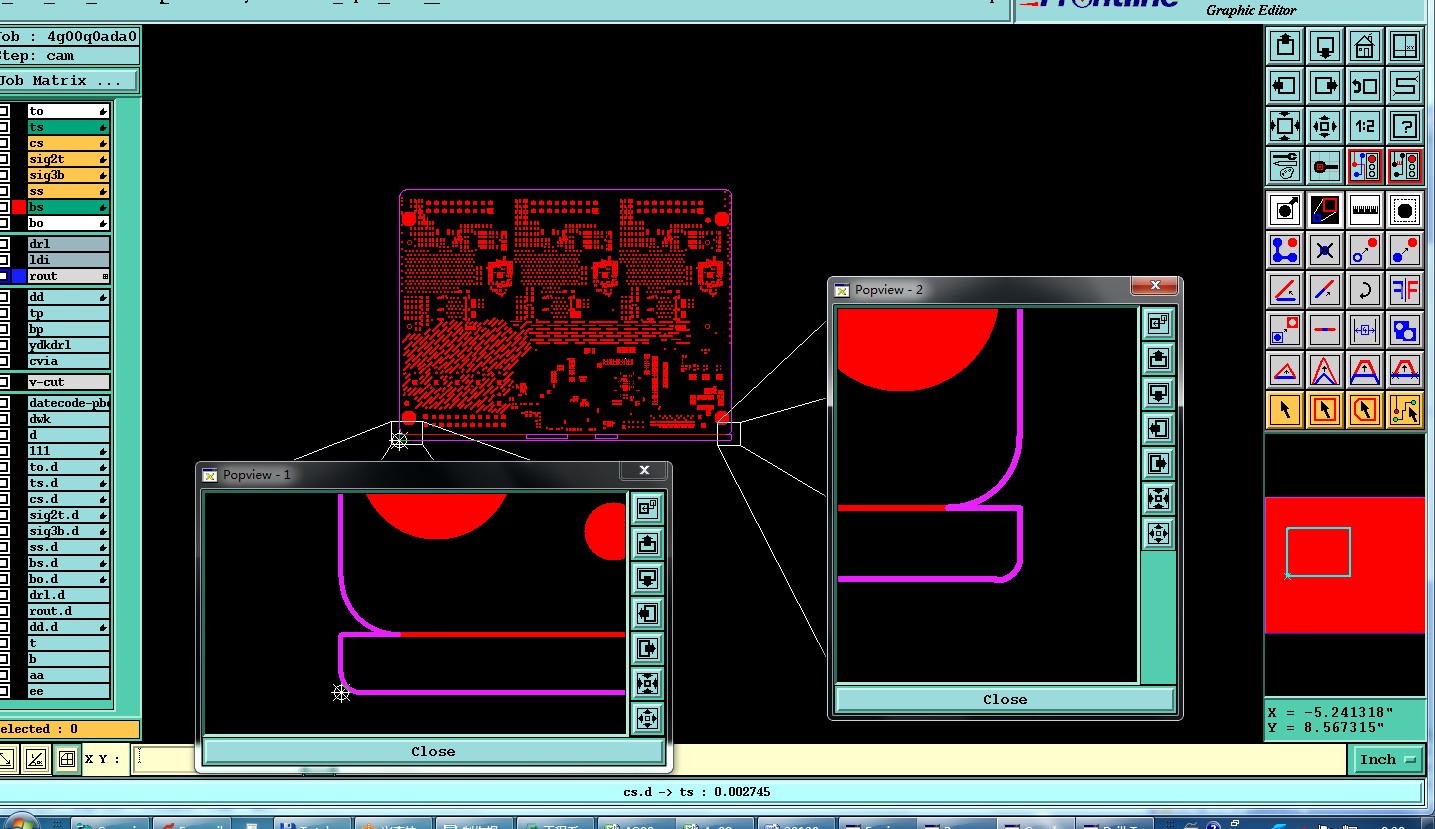Click the grid snap icon beside X Y
The width and height of the screenshot is (1435, 829).
[67, 759]
